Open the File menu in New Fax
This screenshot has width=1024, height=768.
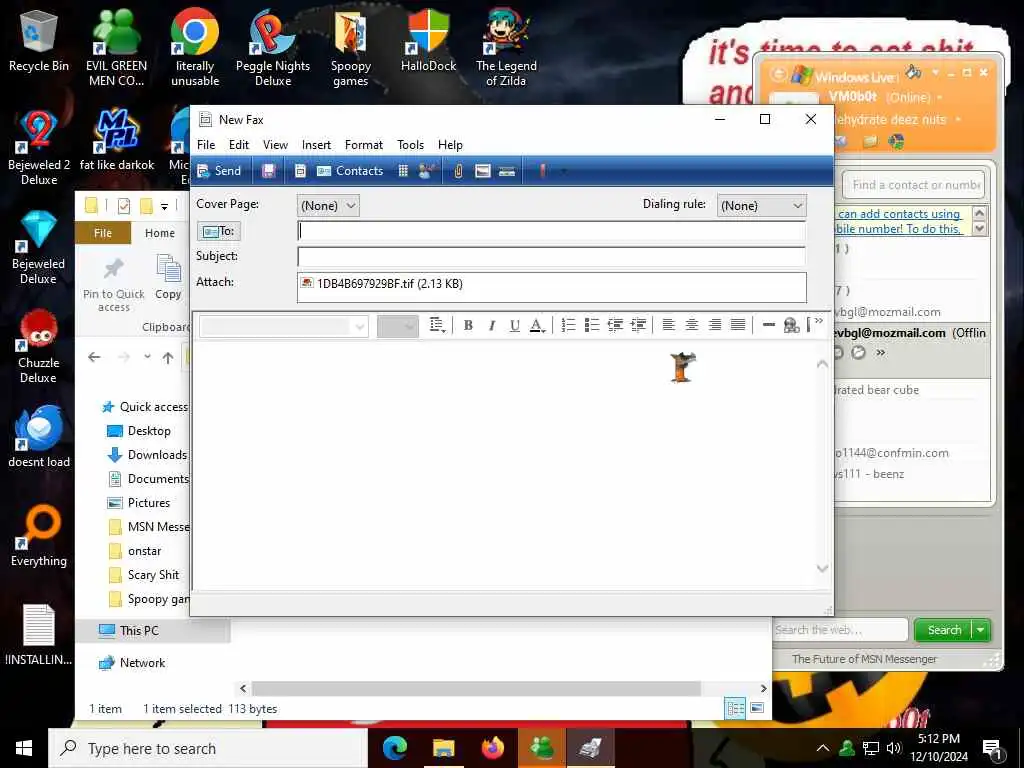pyautogui.click(x=206, y=145)
